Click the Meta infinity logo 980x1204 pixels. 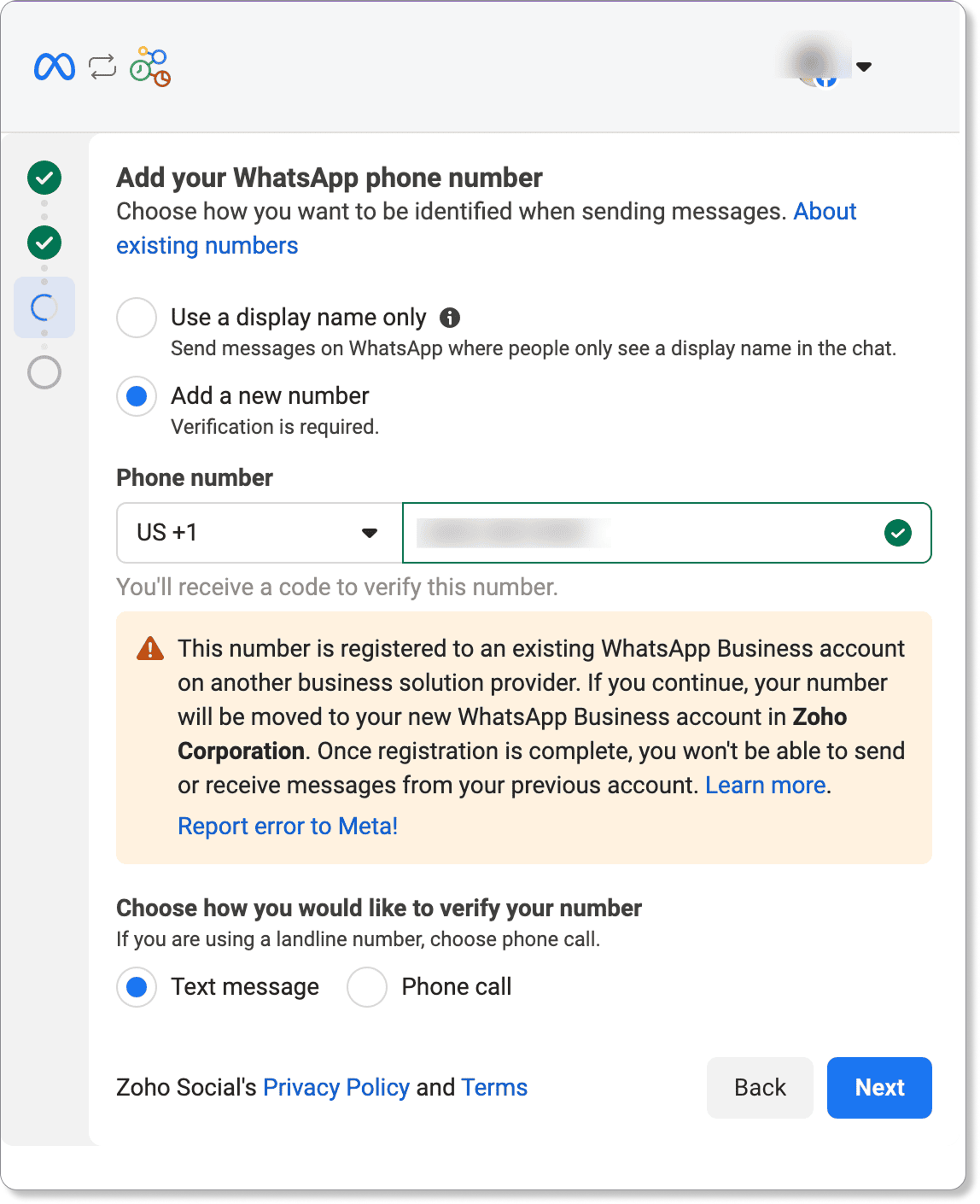coord(55,67)
